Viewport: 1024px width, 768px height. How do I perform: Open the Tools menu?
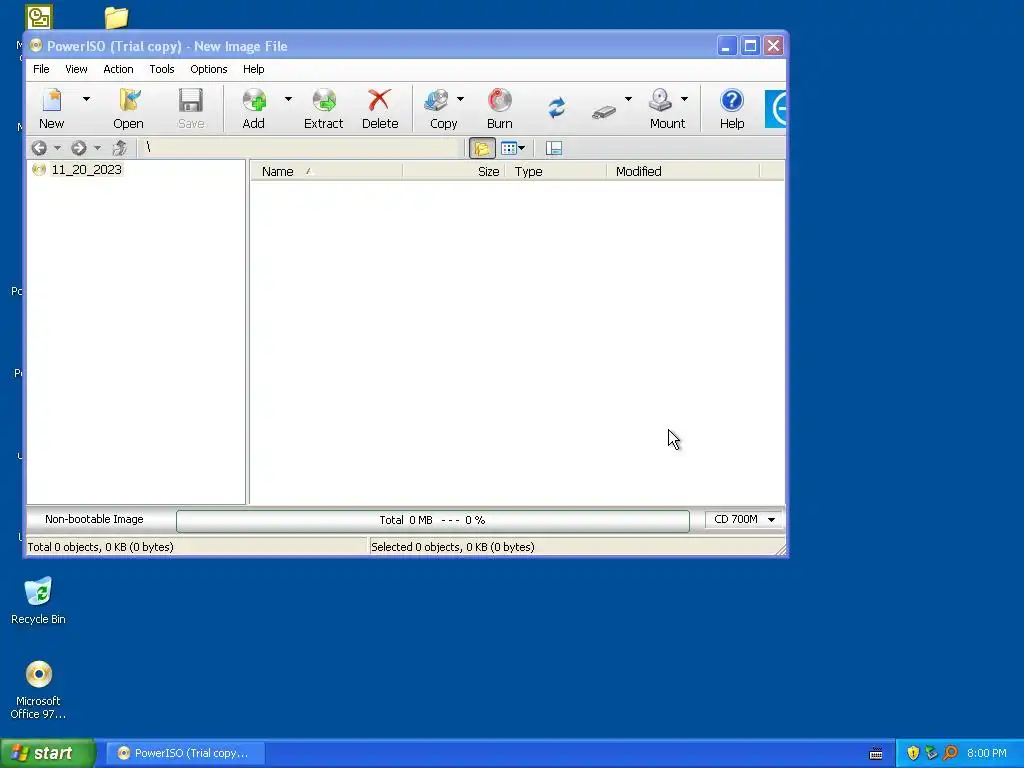[161, 69]
